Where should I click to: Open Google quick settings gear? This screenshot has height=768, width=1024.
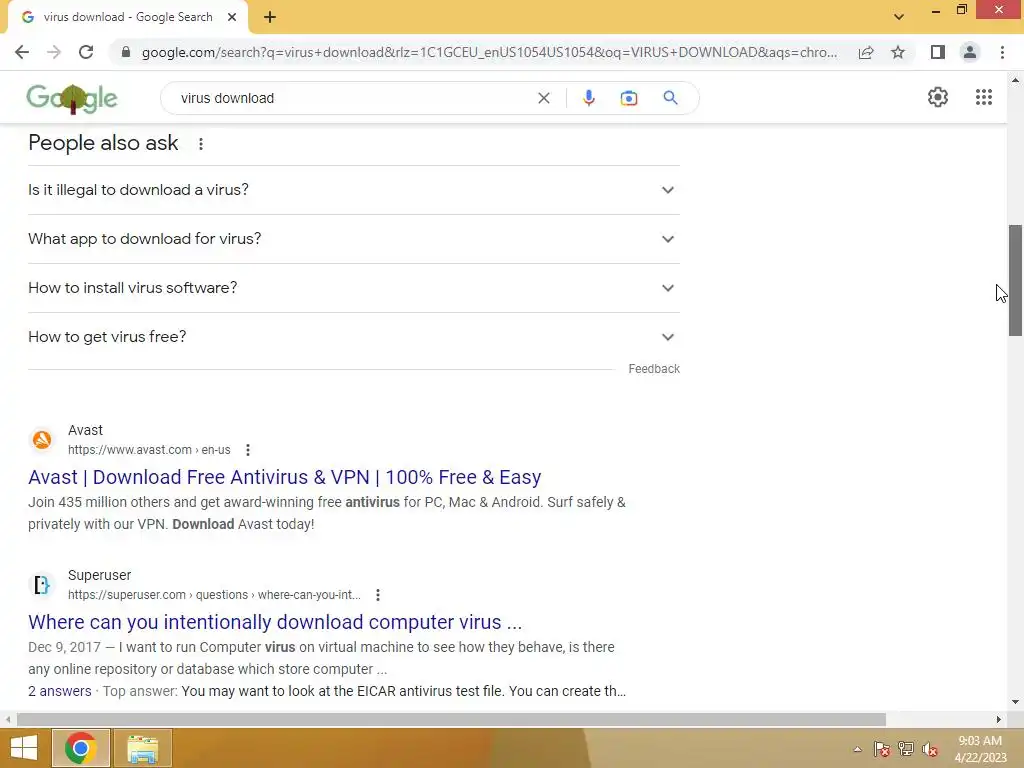tap(938, 97)
